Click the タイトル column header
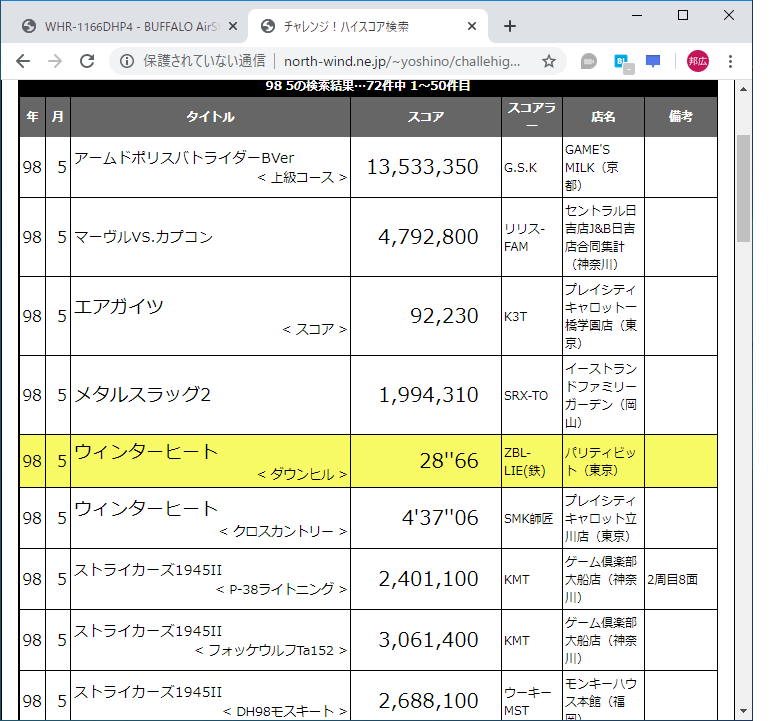Viewport: 780px width, 721px height. (x=210, y=117)
